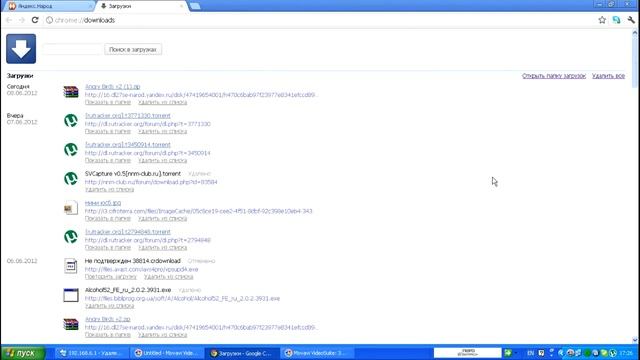The width and height of the screenshot is (640, 360).
Task: Click the nnm-club.ru download URL of SVCapture
Action: click(151, 182)
